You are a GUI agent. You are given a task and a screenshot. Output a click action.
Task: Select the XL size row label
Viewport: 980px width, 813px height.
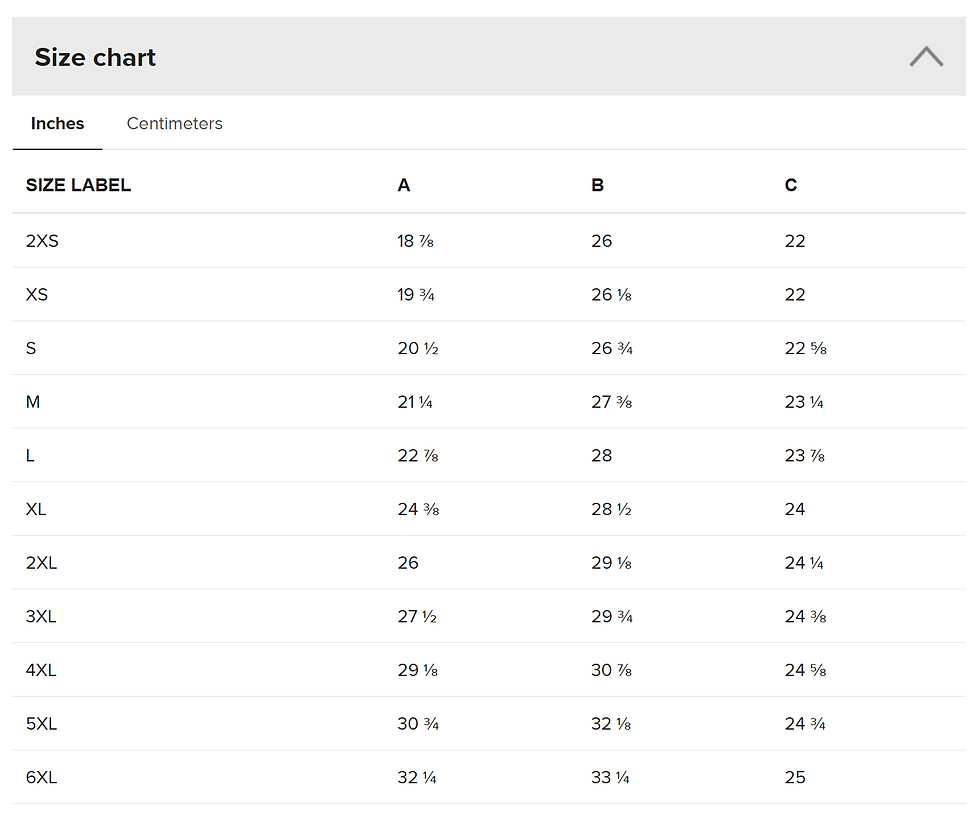36,509
